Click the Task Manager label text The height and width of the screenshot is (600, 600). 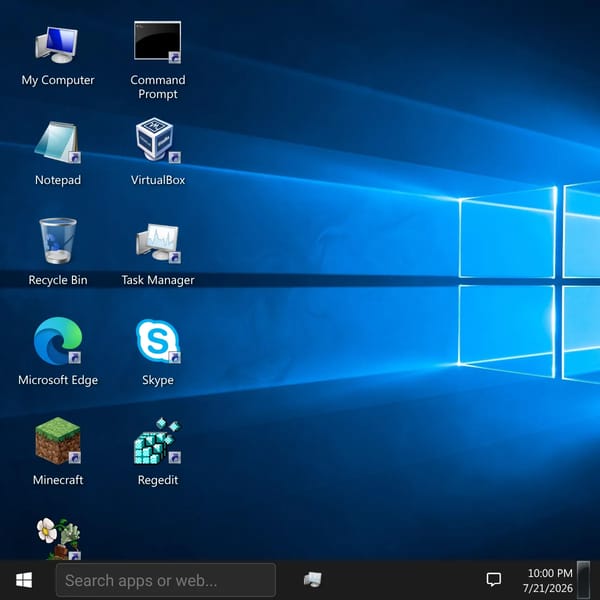(x=158, y=280)
